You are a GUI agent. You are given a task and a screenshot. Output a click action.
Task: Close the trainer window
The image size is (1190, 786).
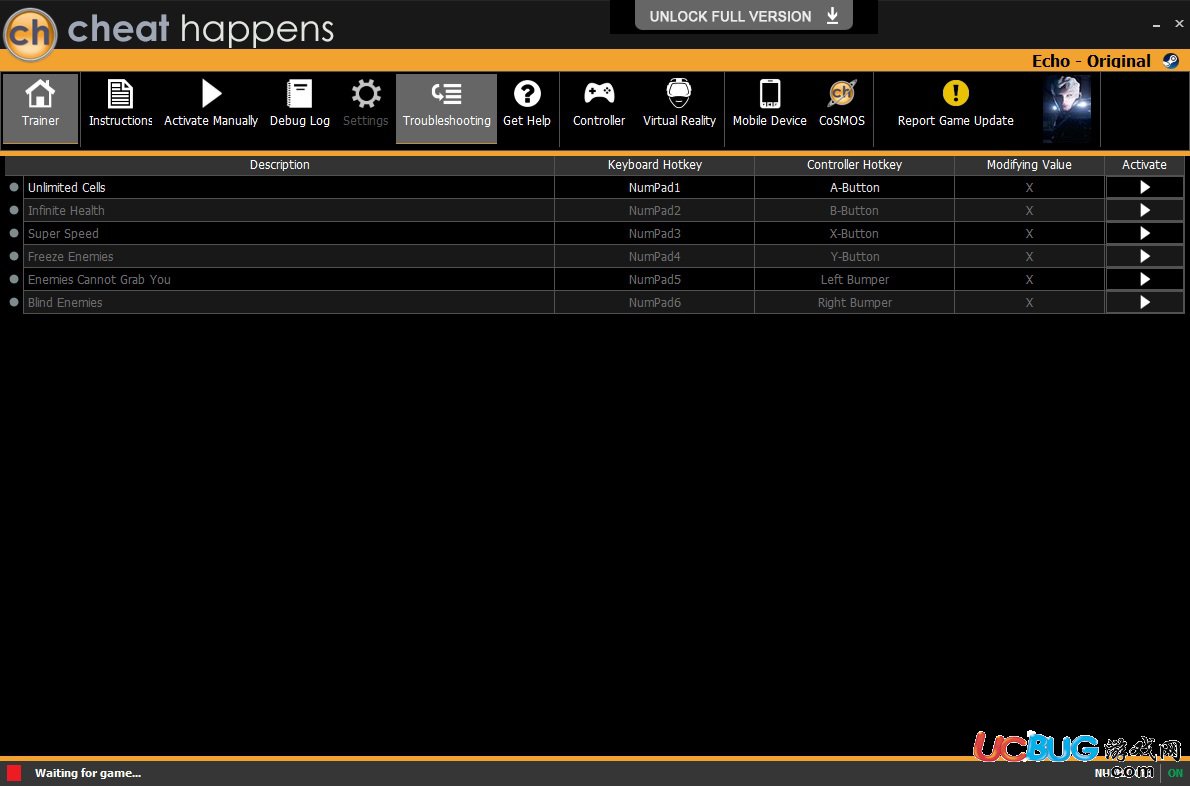pos(1179,24)
